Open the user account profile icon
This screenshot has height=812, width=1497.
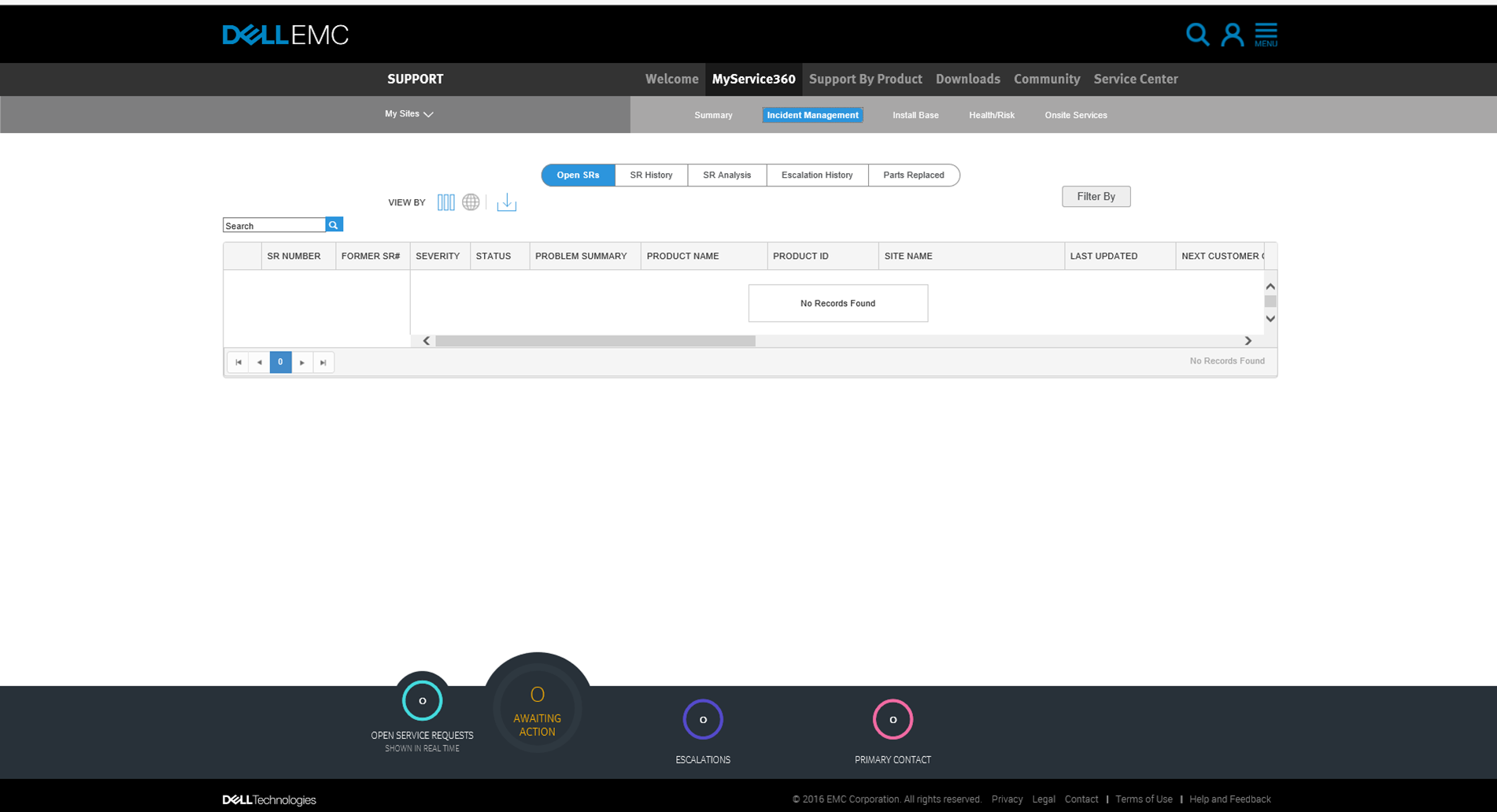[x=1232, y=35]
